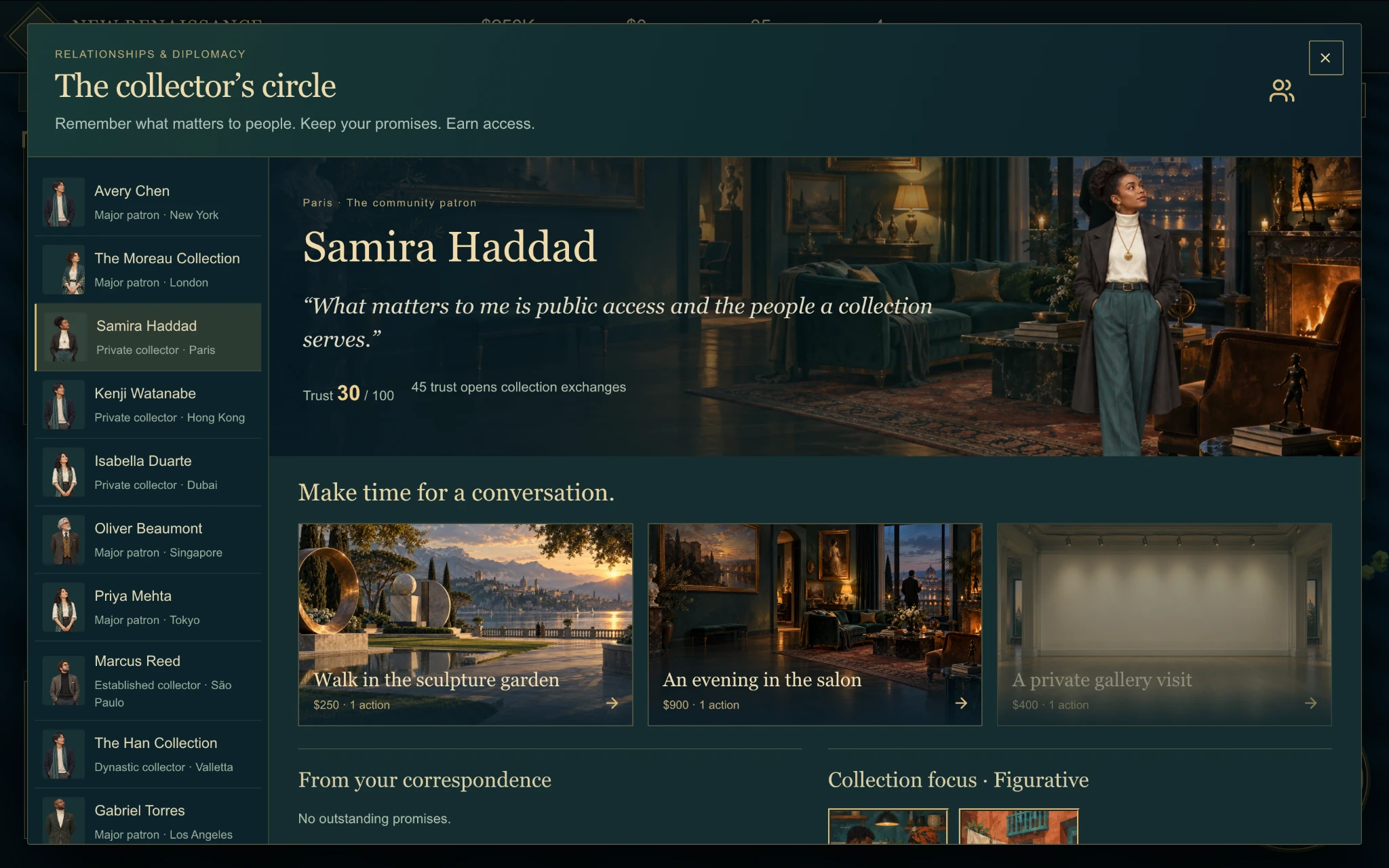1389x868 pixels.
Task: Click 'Major patron · Los Angeles' subtitle
Action: 163,835
